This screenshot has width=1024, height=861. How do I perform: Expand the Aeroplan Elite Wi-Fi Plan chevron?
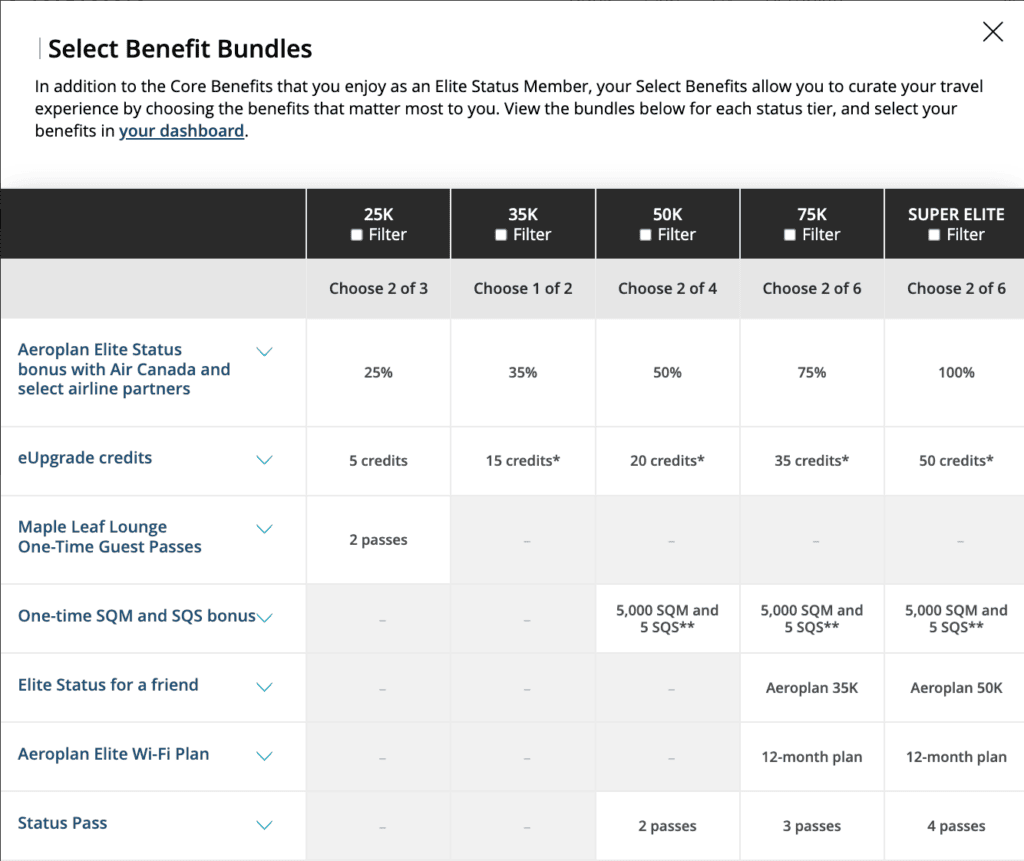click(264, 756)
